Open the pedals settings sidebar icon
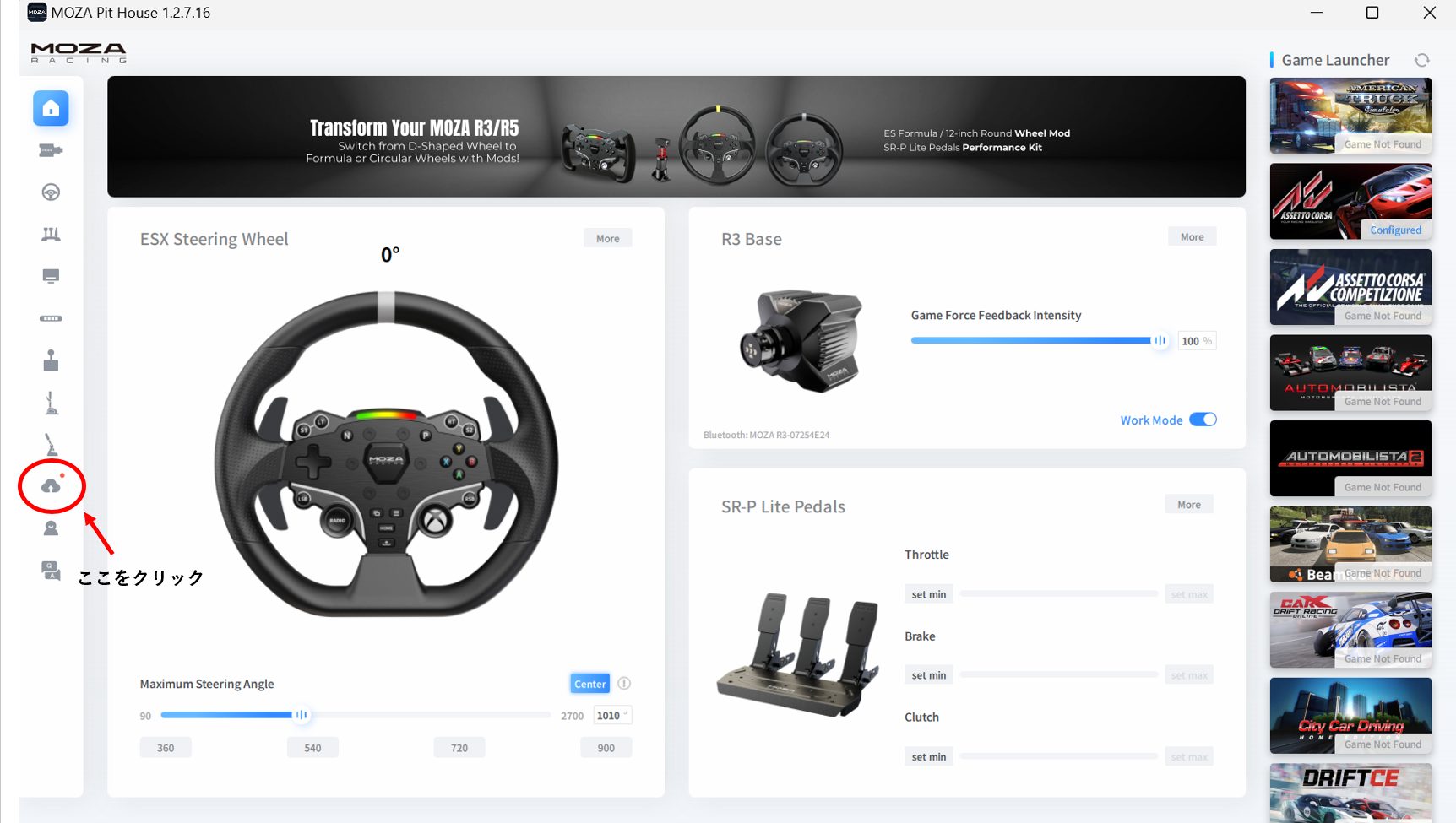Screen dimensions: 1456x823 tap(51, 234)
